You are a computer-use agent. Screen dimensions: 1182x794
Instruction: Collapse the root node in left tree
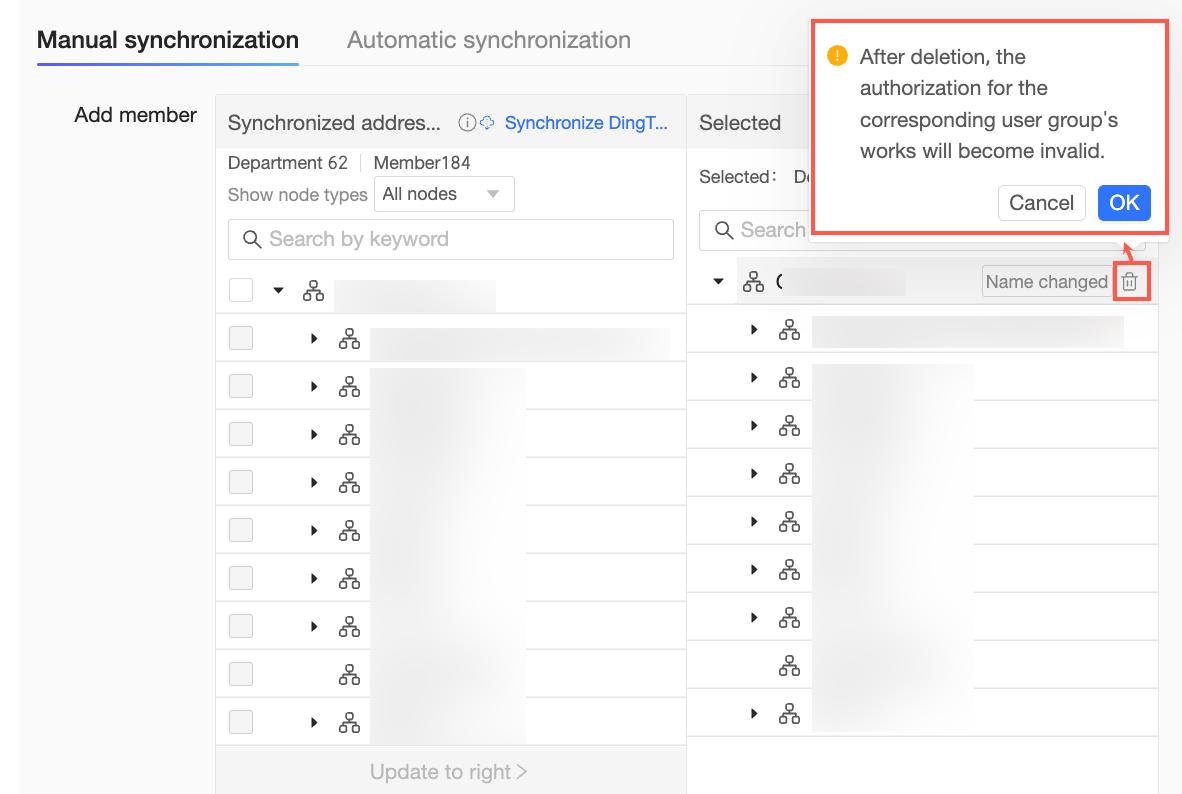279,291
